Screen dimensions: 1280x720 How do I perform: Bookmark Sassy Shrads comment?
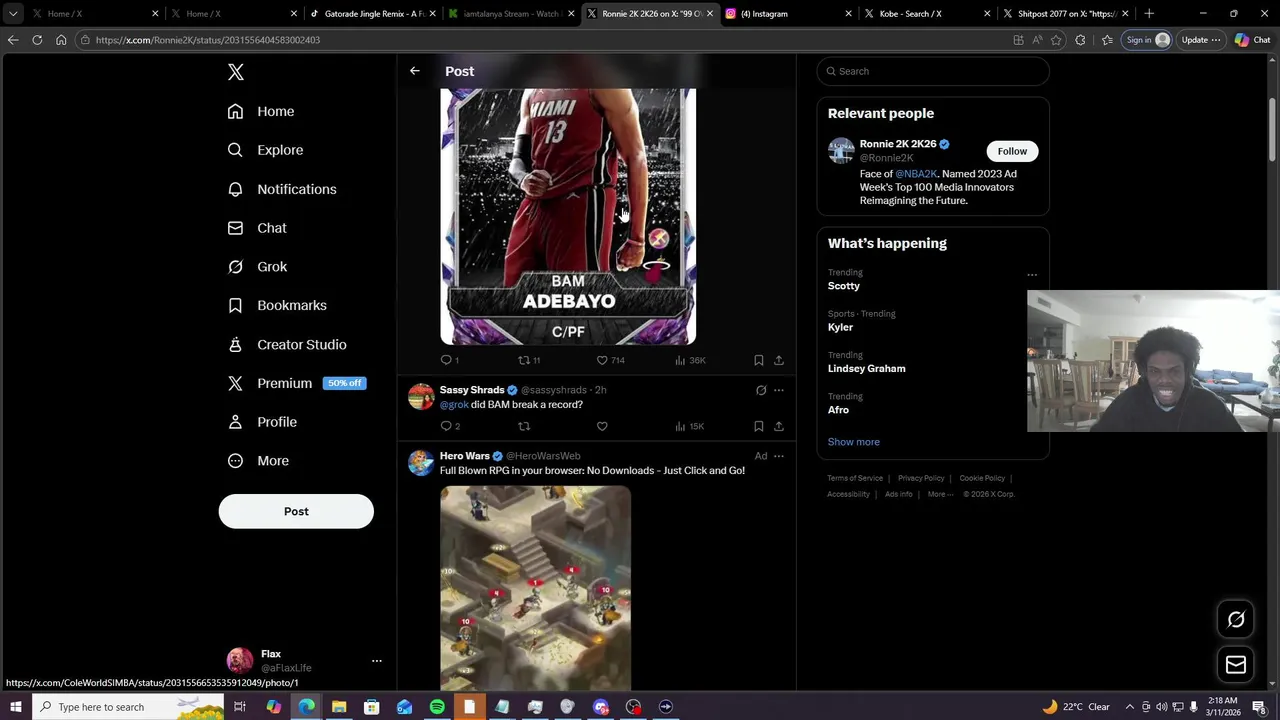[759, 426]
